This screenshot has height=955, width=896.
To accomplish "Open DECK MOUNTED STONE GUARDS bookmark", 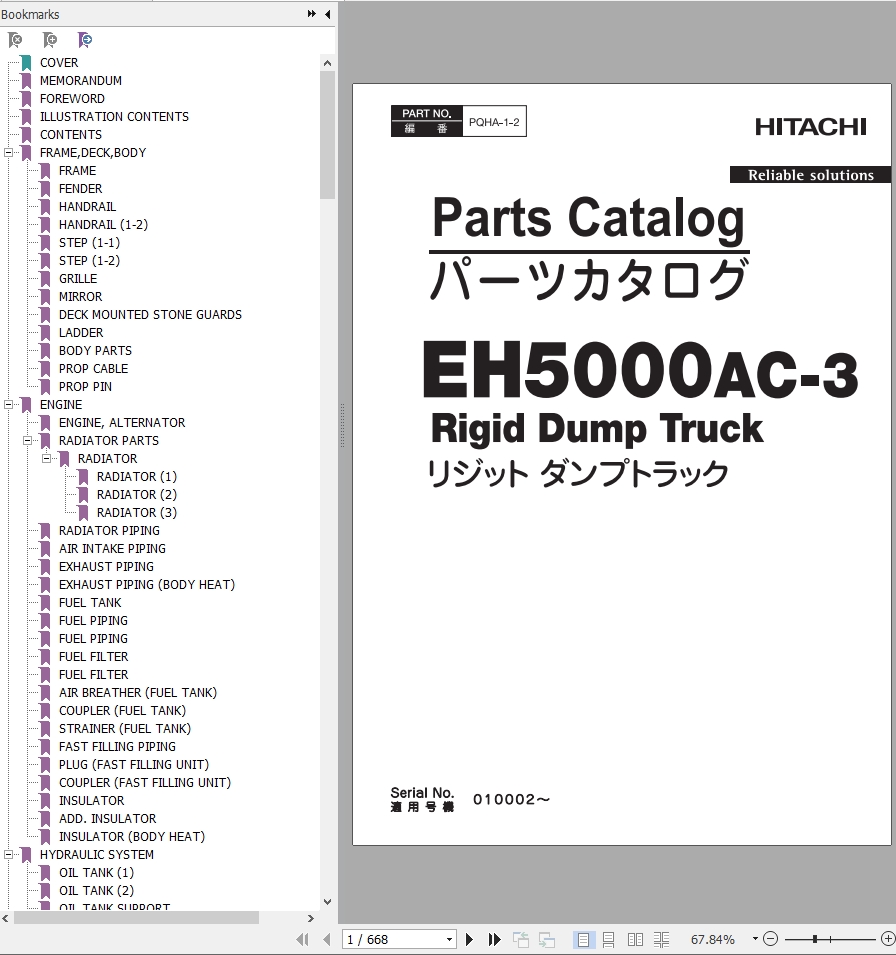I will 150,315.
